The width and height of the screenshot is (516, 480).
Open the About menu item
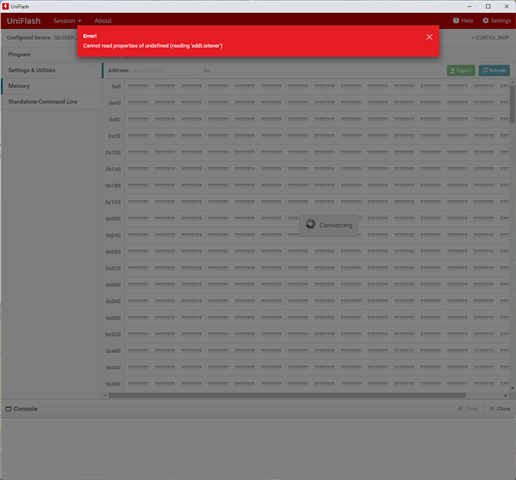coord(103,21)
